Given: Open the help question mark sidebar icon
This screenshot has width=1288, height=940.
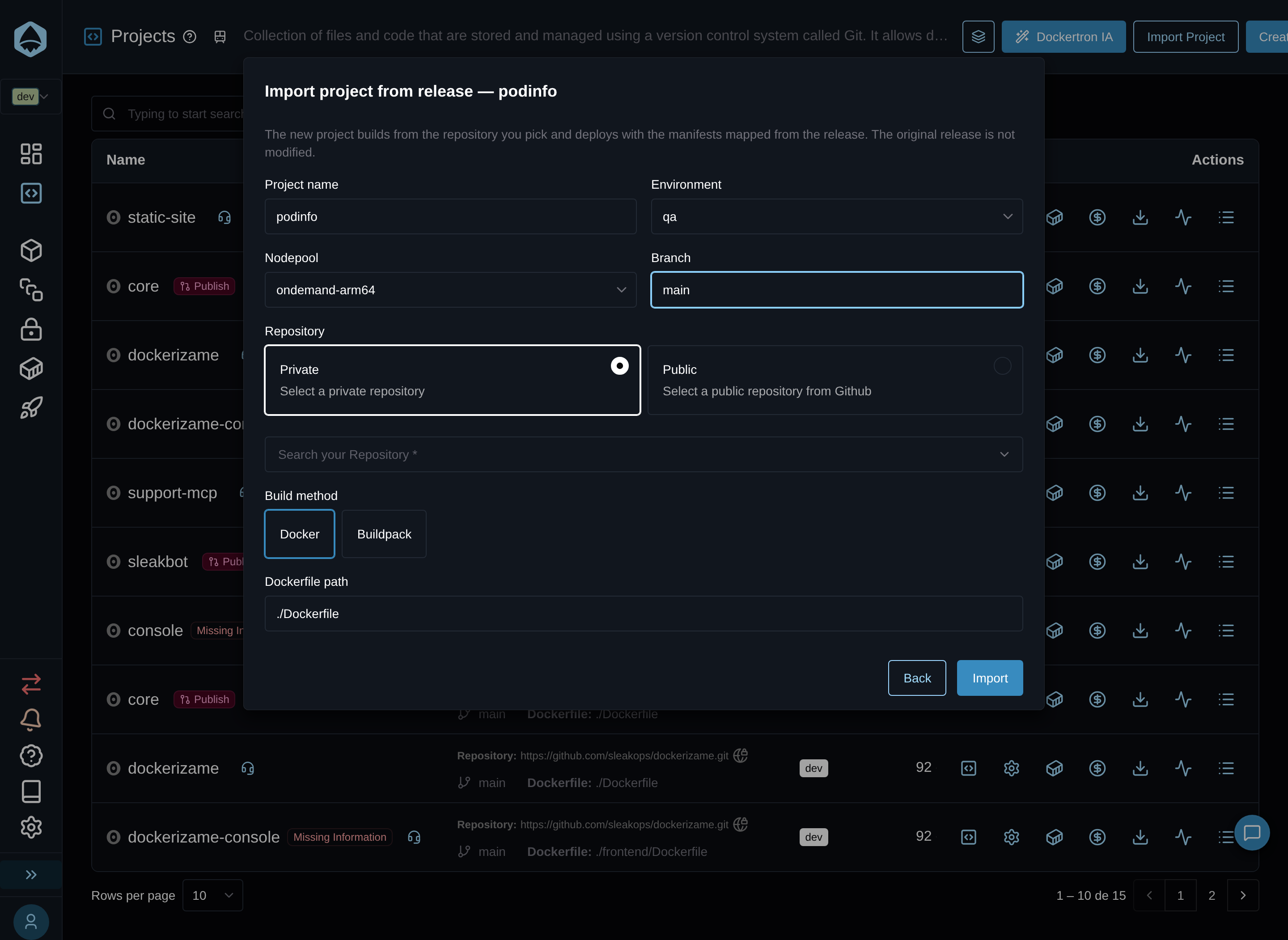Looking at the screenshot, I should [x=31, y=756].
